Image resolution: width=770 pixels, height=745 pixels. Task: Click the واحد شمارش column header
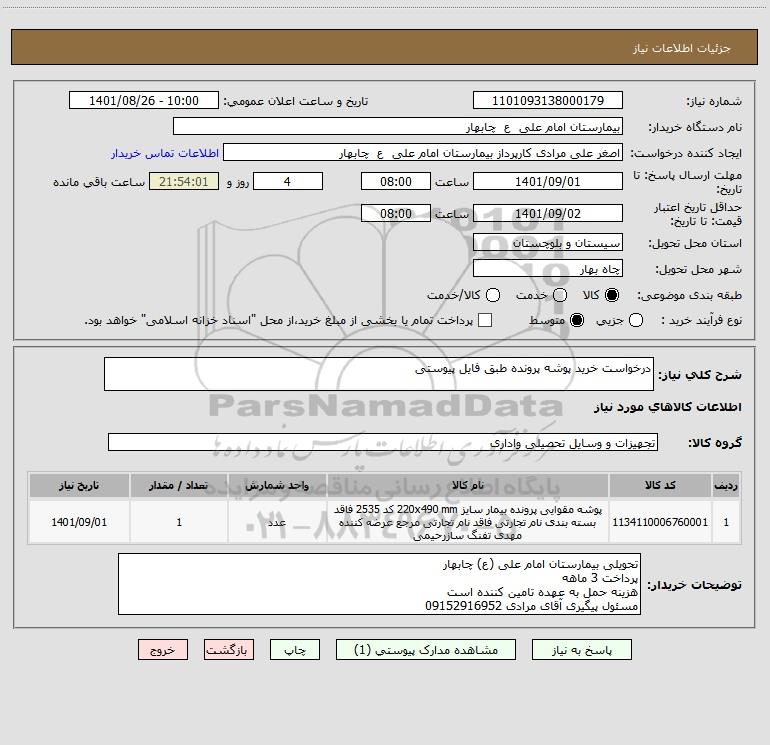(277, 485)
